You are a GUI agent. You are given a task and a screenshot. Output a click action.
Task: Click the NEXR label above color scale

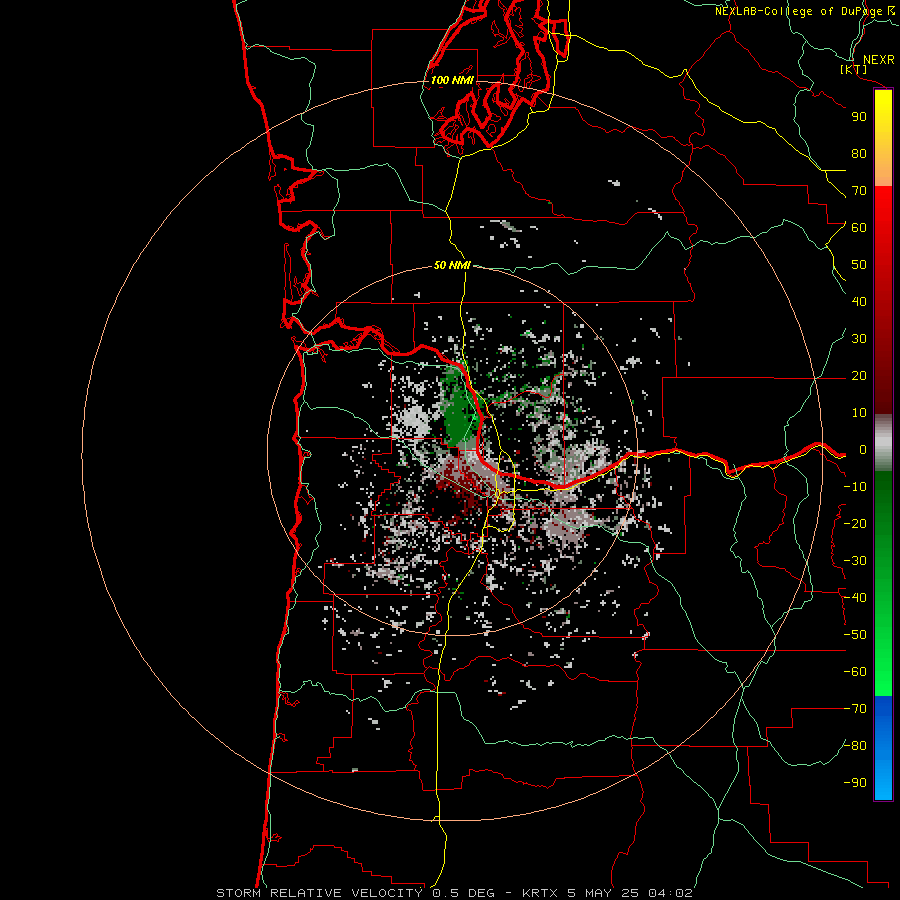point(878,59)
